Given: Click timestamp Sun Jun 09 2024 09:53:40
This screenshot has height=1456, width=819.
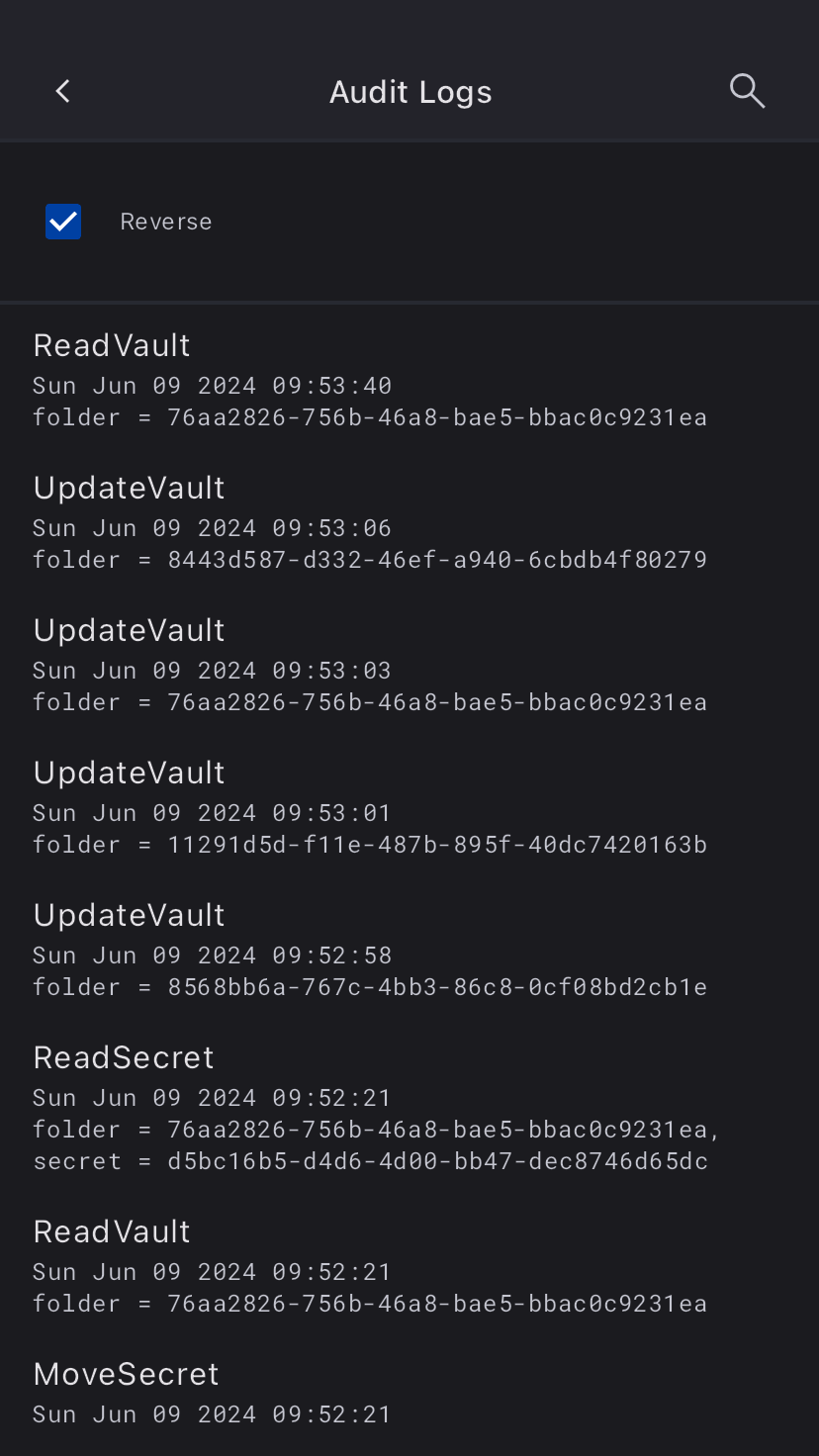Looking at the screenshot, I should tap(213, 386).
